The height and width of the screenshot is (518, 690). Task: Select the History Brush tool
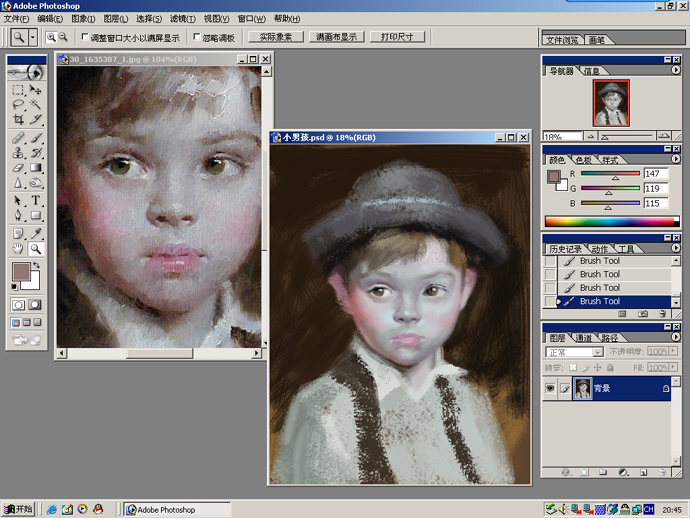35,153
